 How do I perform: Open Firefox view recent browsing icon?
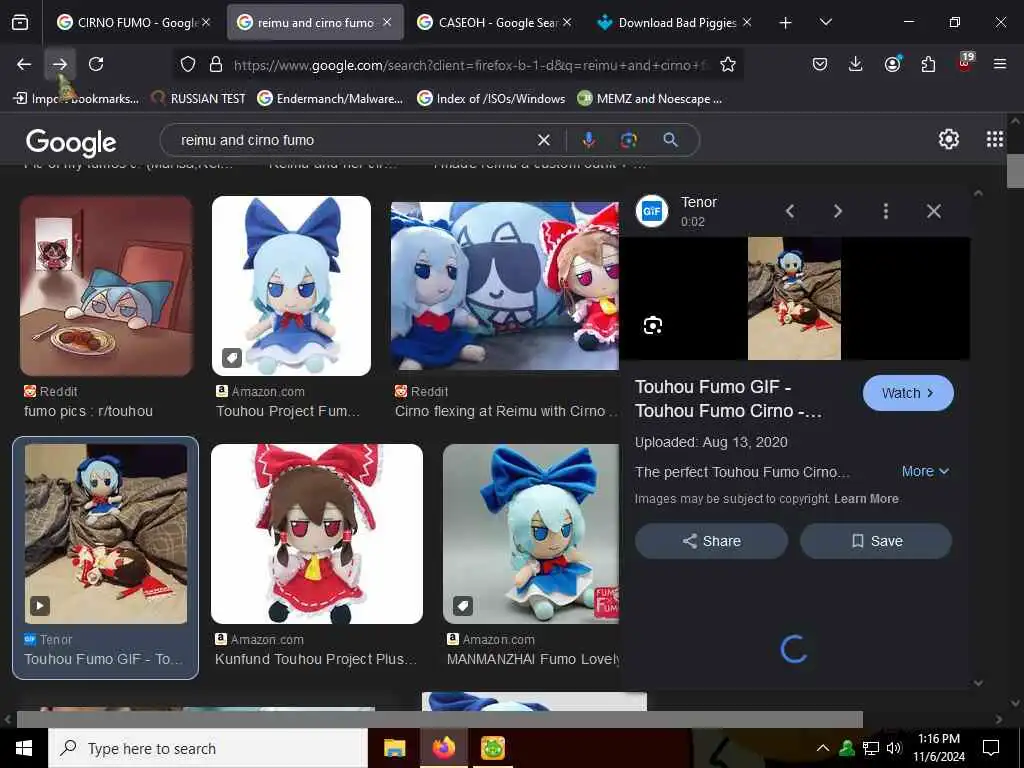click(x=20, y=23)
